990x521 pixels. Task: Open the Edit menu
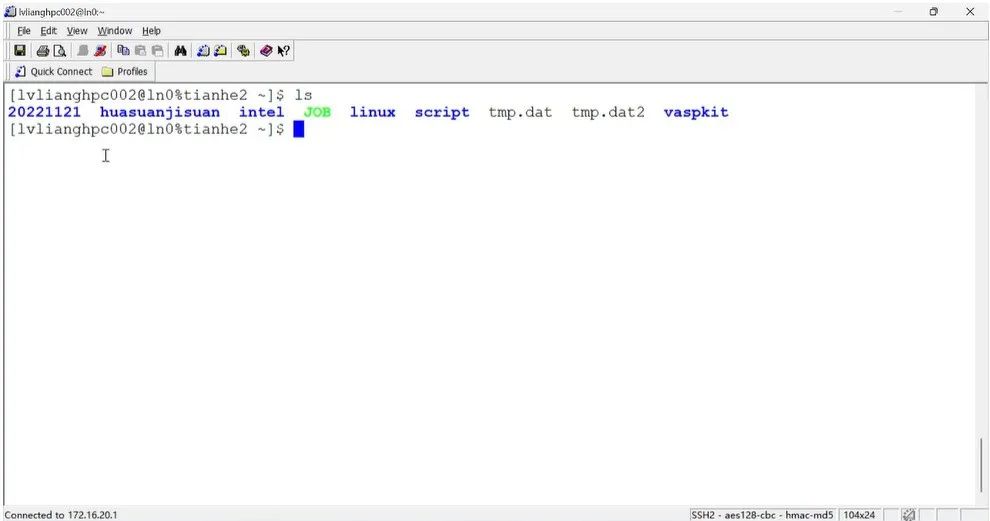point(49,30)
